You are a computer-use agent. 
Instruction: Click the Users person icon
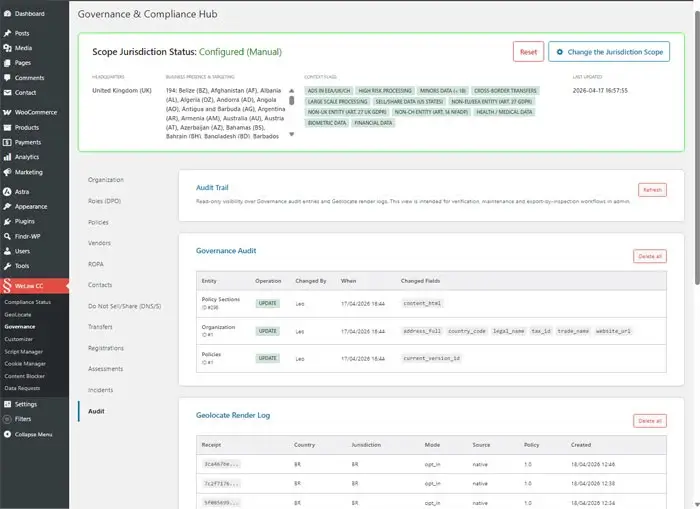[7, 251]
